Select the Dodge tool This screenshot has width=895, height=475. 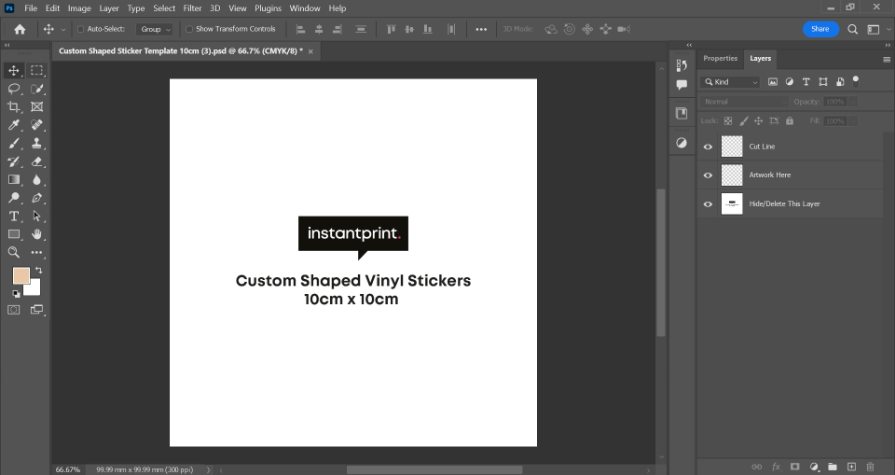14,198
